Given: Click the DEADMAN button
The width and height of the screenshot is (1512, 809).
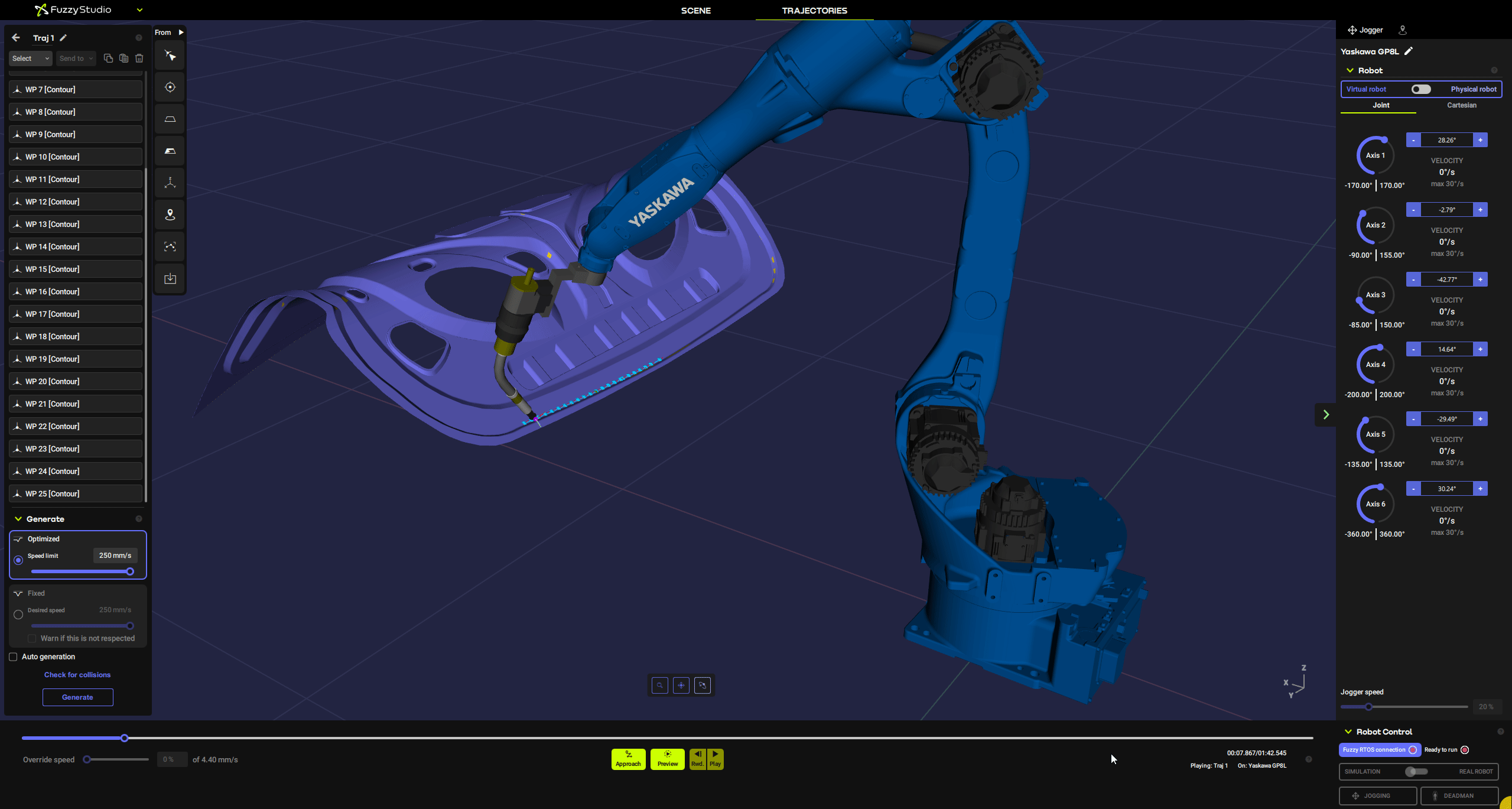Looking at the screenshot, I should pyautogui.click(x=1459, y=796).
